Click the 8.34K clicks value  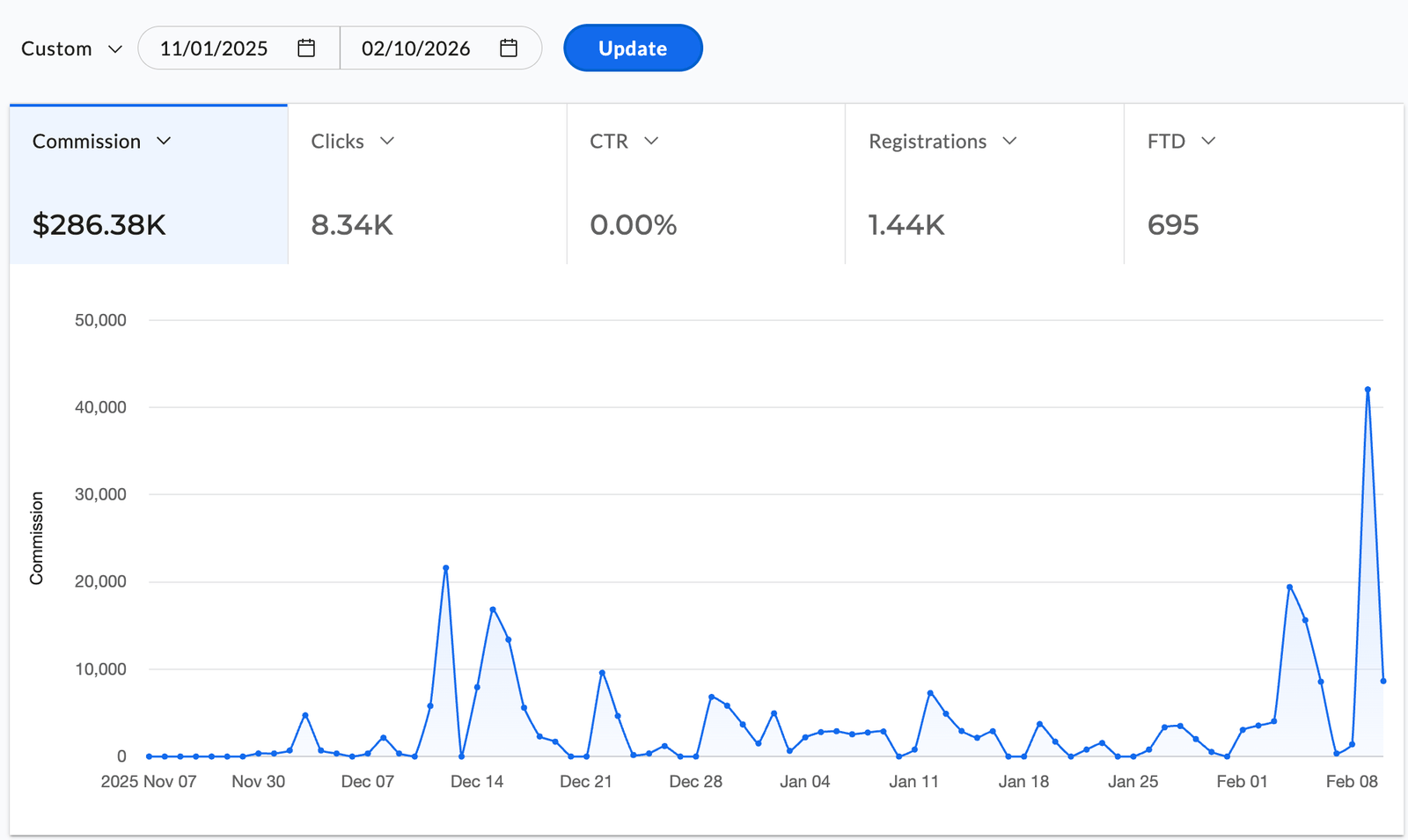pos(352,225)
